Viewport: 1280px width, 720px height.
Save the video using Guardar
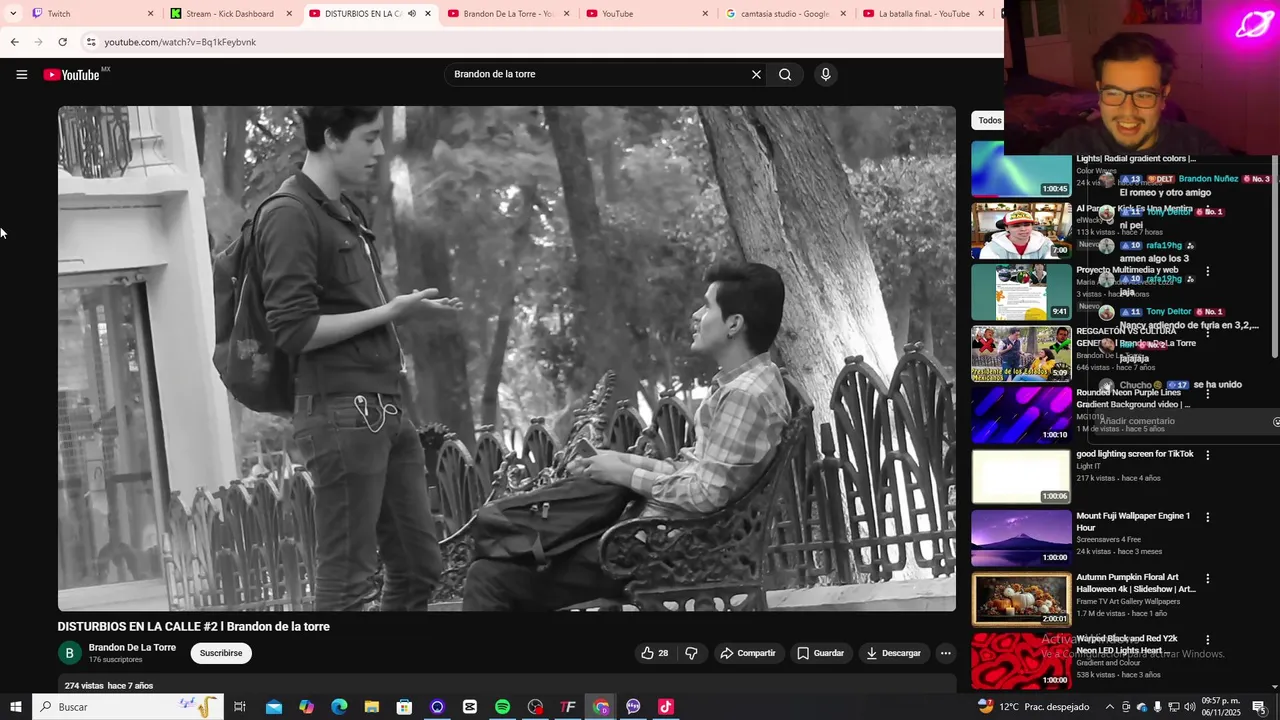pos(820,653)
